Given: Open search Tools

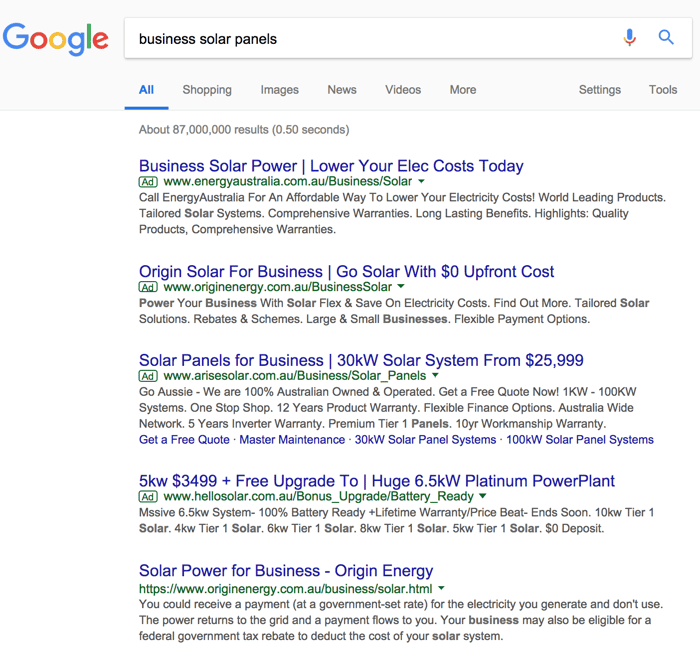Looking at the screenshot, I should (662, 90).
